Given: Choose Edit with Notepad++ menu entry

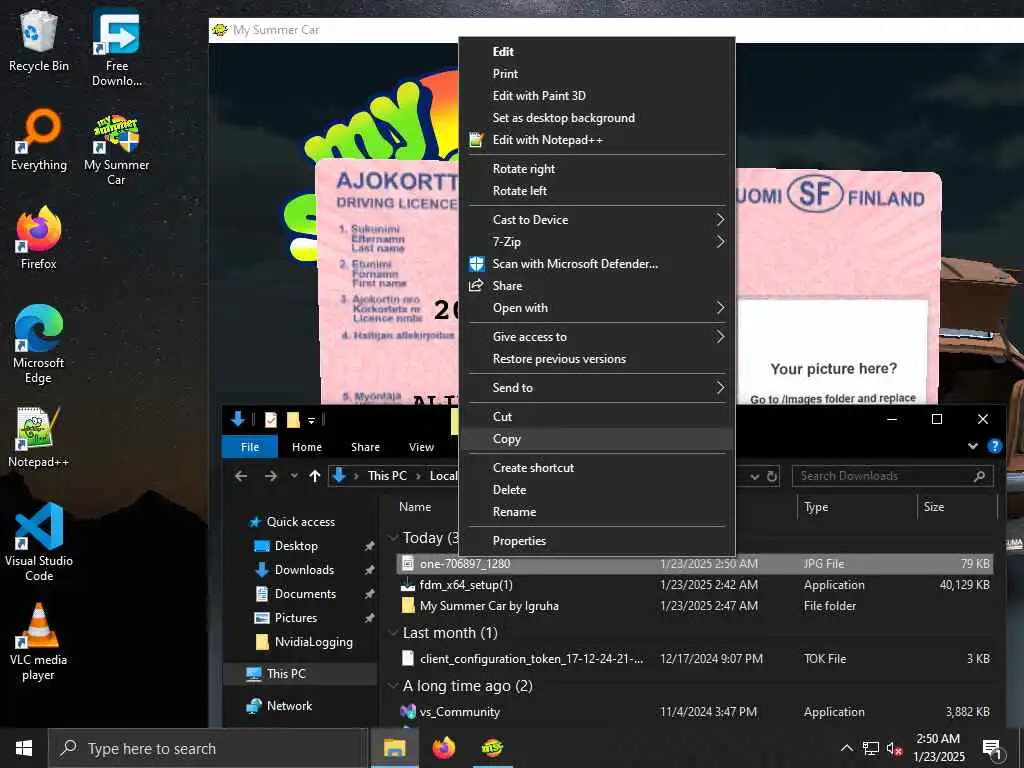Looking at the screenshot, I should pos(597,140).
